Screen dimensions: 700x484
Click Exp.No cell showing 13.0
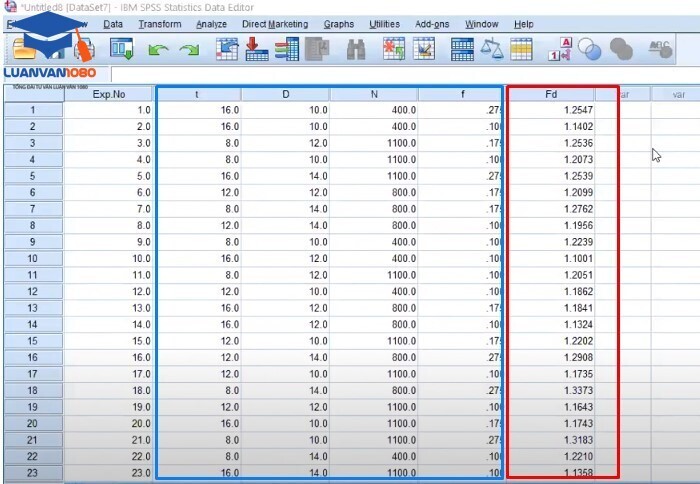[x=108, y=308]
